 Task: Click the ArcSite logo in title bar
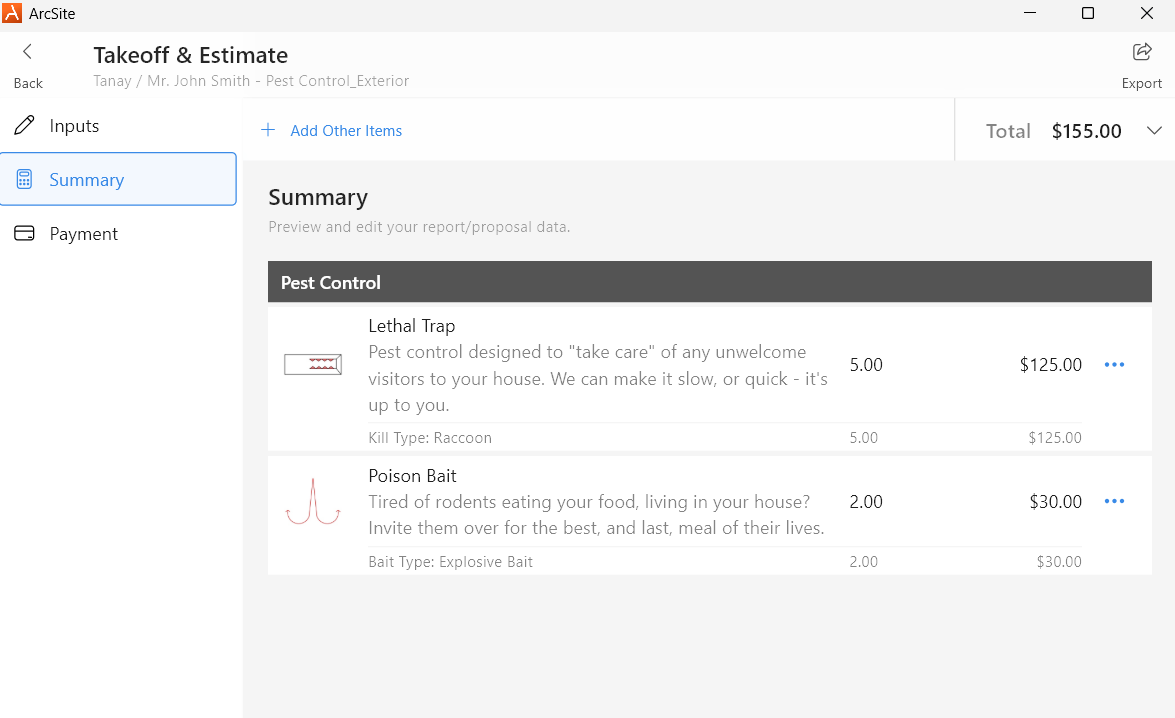pos(12,13)
